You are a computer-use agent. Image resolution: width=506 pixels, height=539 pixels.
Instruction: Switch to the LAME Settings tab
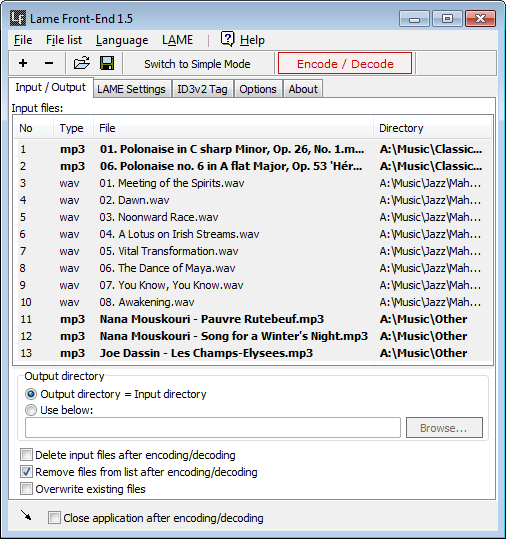click(x=131, y=89)
